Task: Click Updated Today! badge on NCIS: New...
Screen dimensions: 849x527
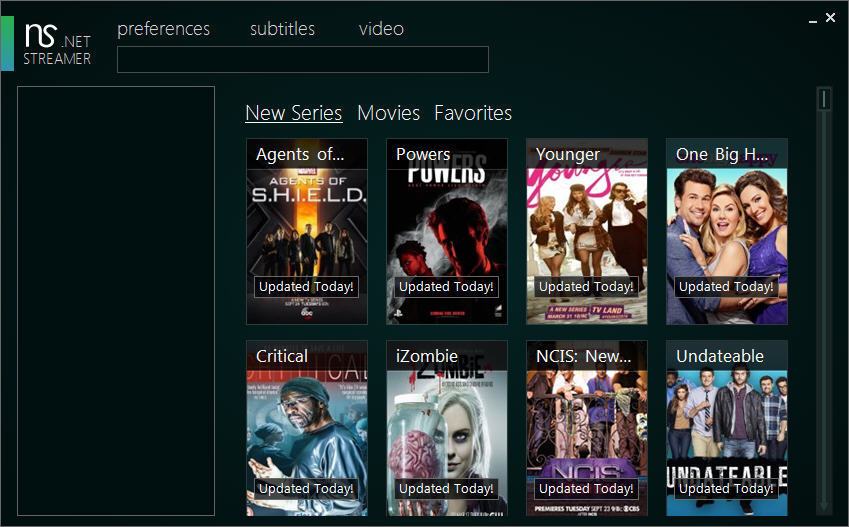Action: [586, 489]
